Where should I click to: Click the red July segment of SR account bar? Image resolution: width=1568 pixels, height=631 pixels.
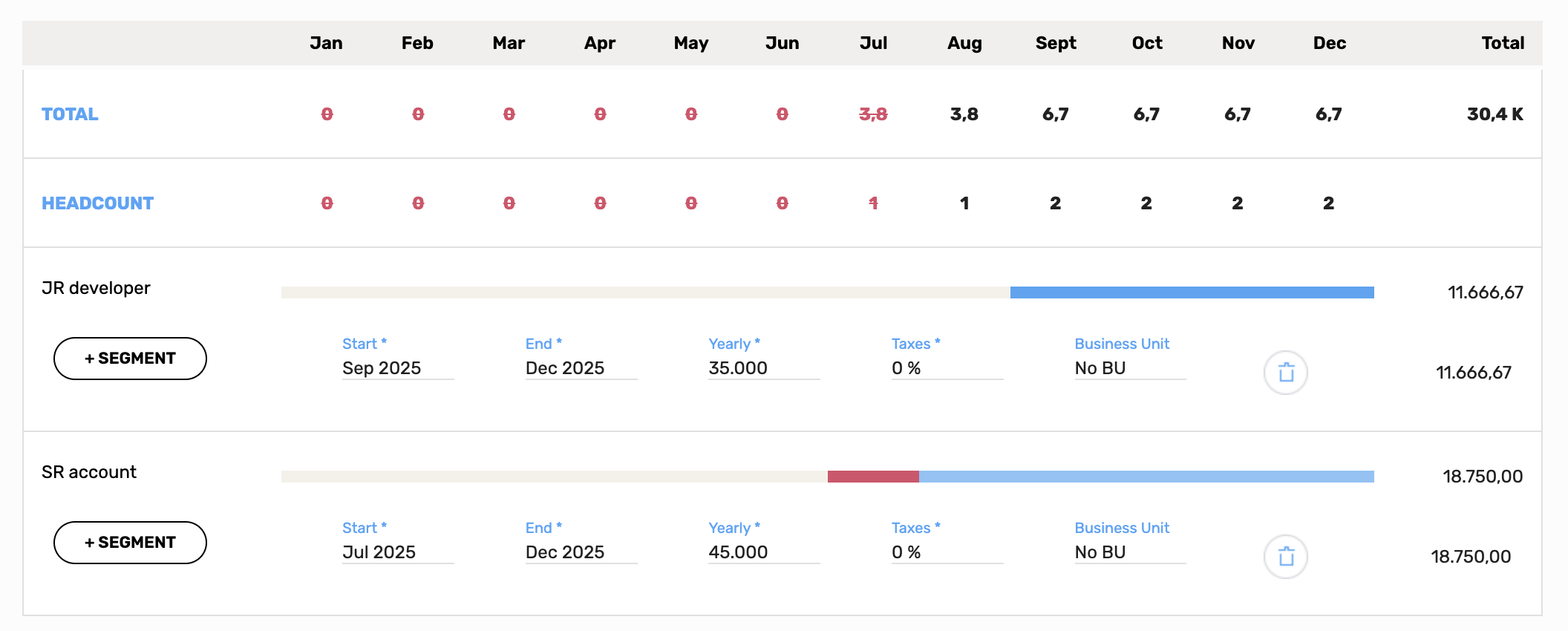(x=873, y=477)
